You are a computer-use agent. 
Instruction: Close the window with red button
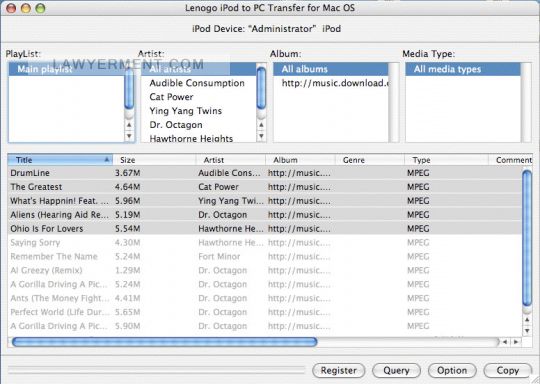11,8
